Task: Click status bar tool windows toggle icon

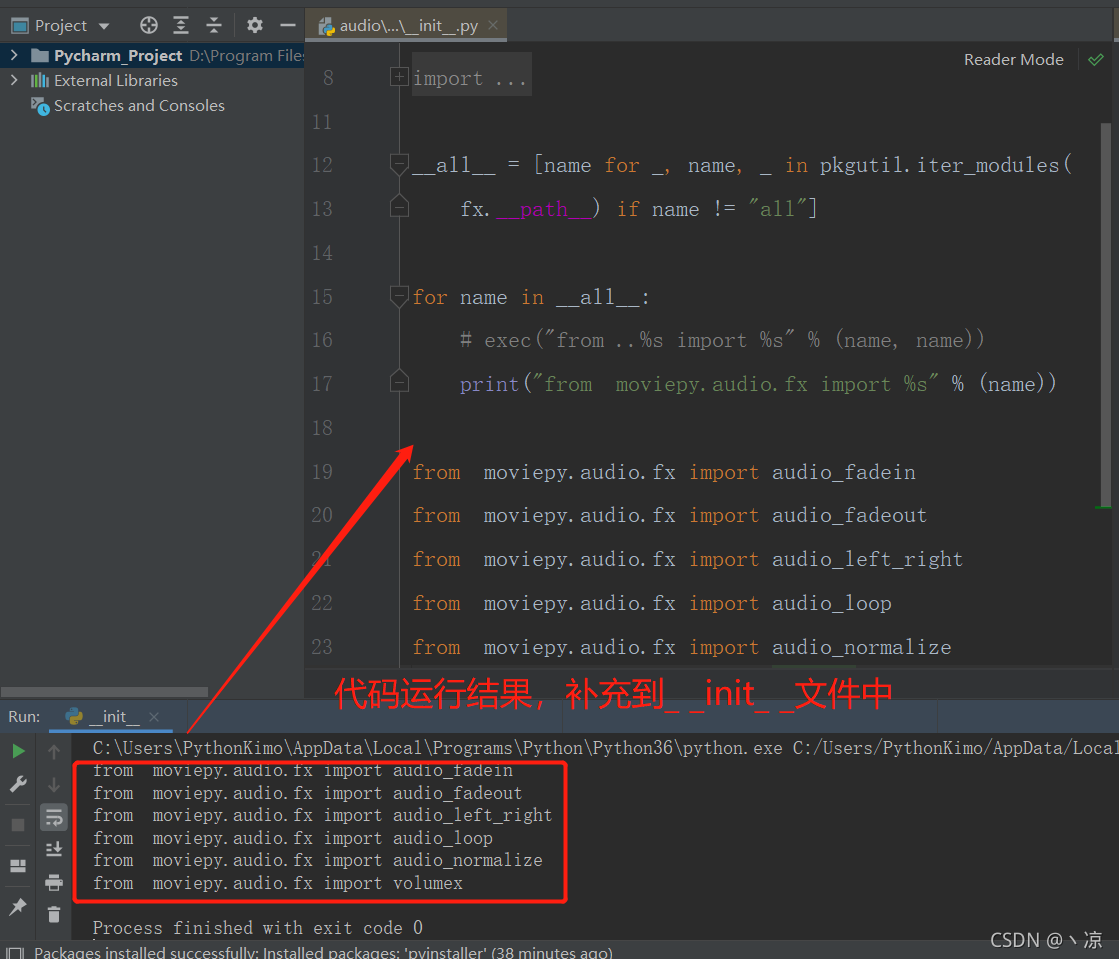Action: coord(14,953)
